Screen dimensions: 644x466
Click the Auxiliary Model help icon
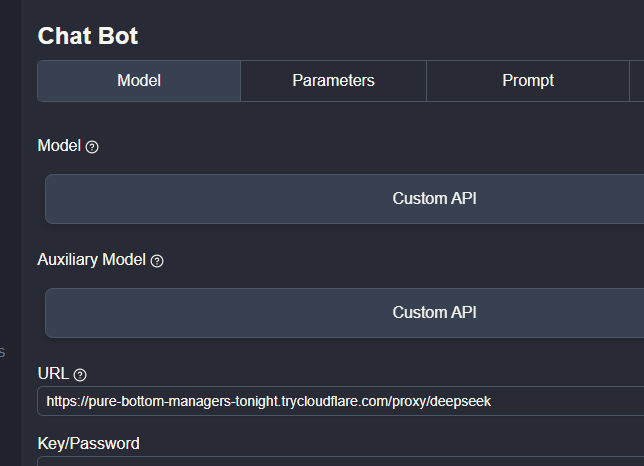tap(157, 261)
